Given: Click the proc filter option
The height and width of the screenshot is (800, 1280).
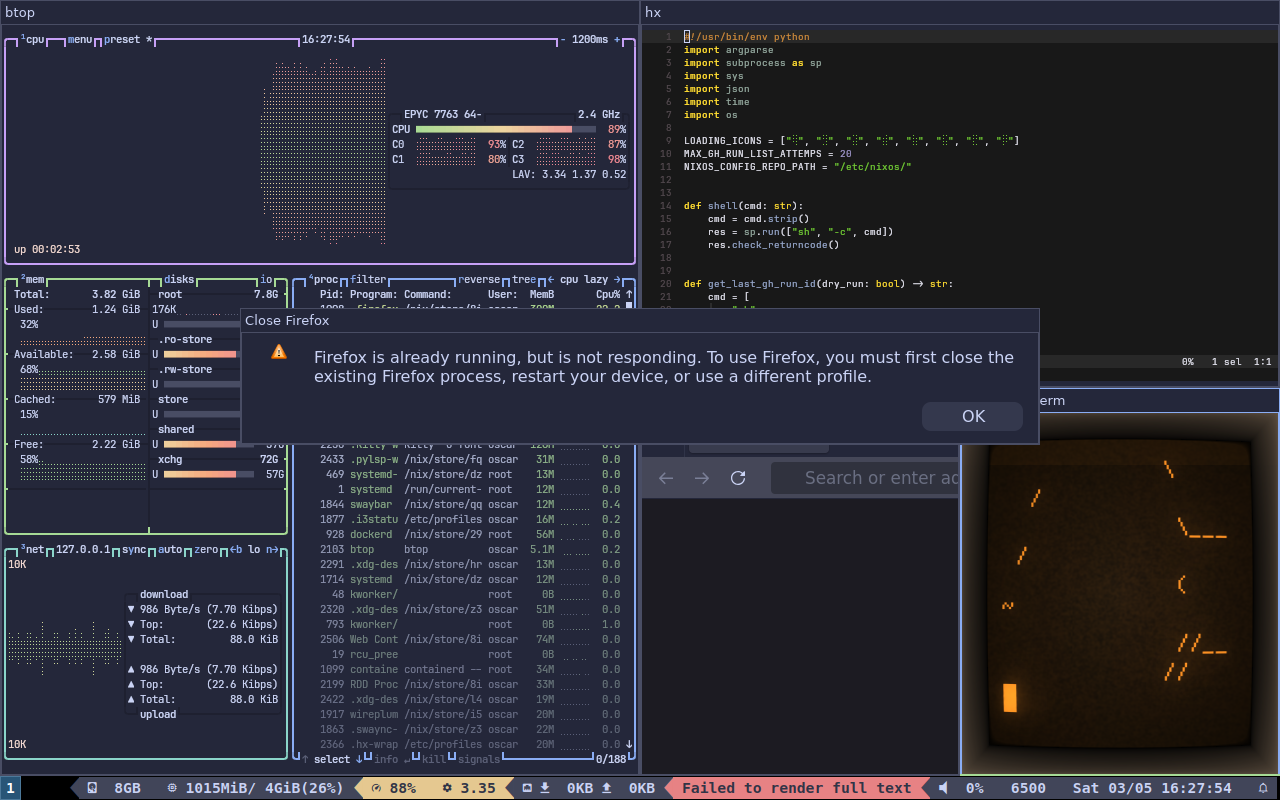Looking at the screenshot, I should click(x=368, y=280).
